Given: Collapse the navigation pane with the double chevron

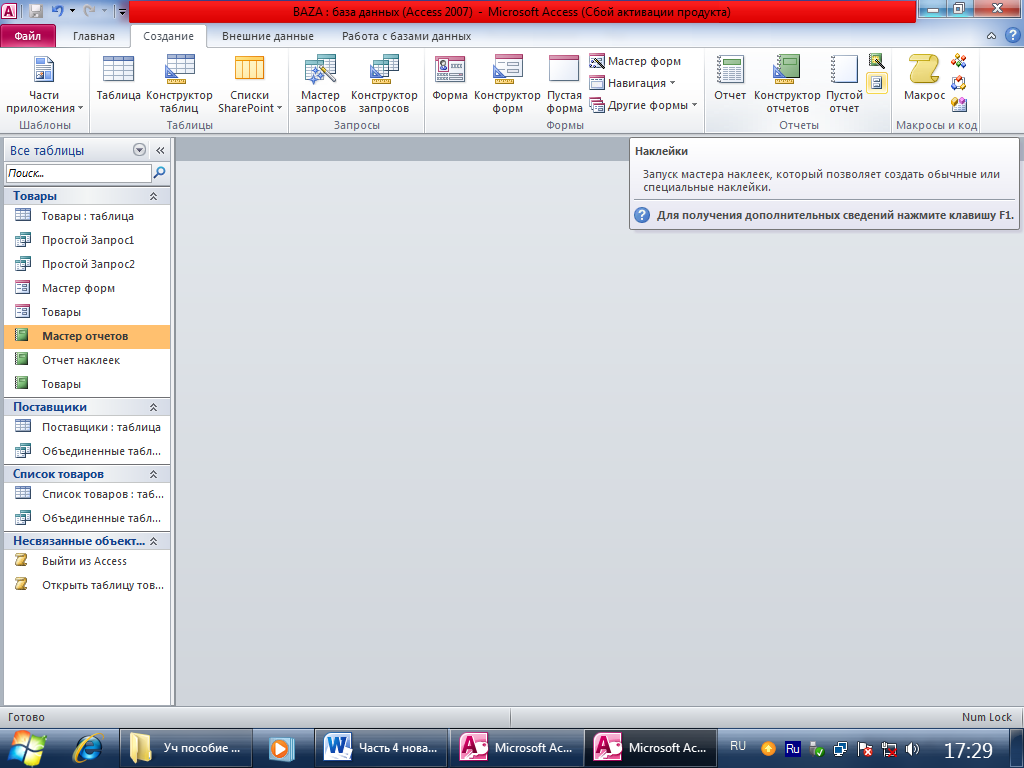Looking at the screenshot, I should coord(160,150).
